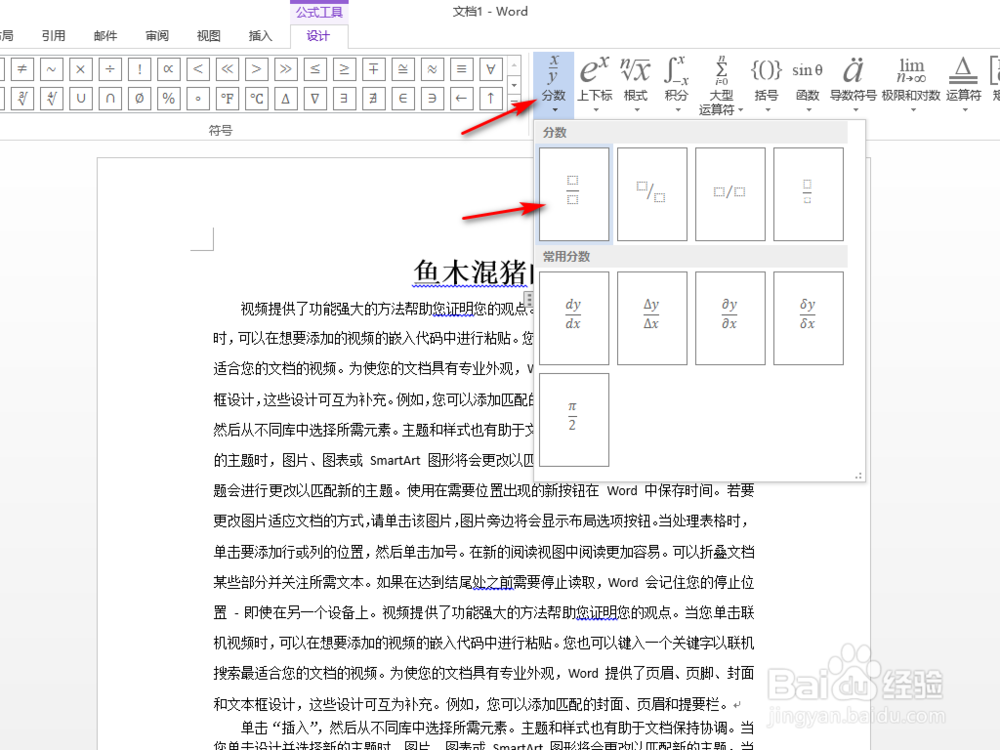Insert the minus-plus ∓ symbol
1000x750 pixels.
(x=374, y=69)
